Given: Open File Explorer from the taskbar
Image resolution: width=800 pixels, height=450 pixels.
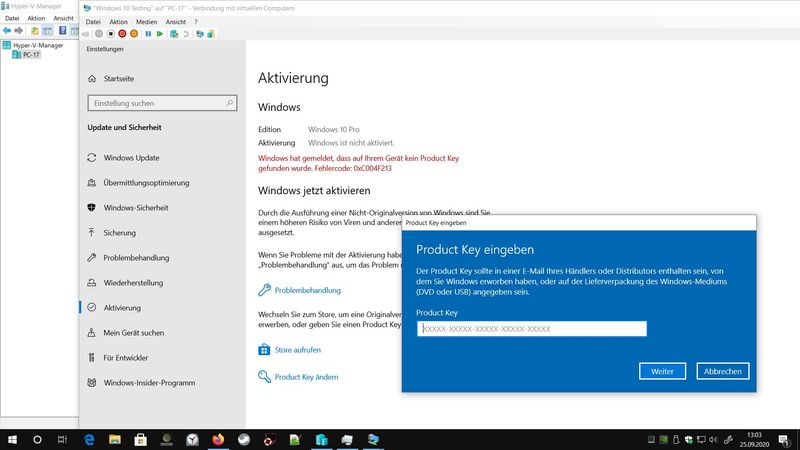Looking at the screenshot, I should tap(115, 439).
